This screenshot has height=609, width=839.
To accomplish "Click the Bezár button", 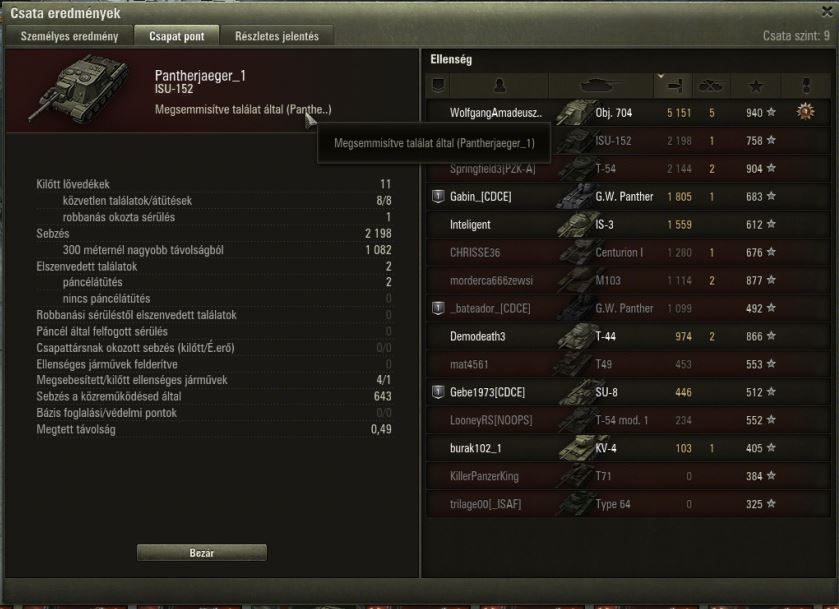I will pos(202,553).
